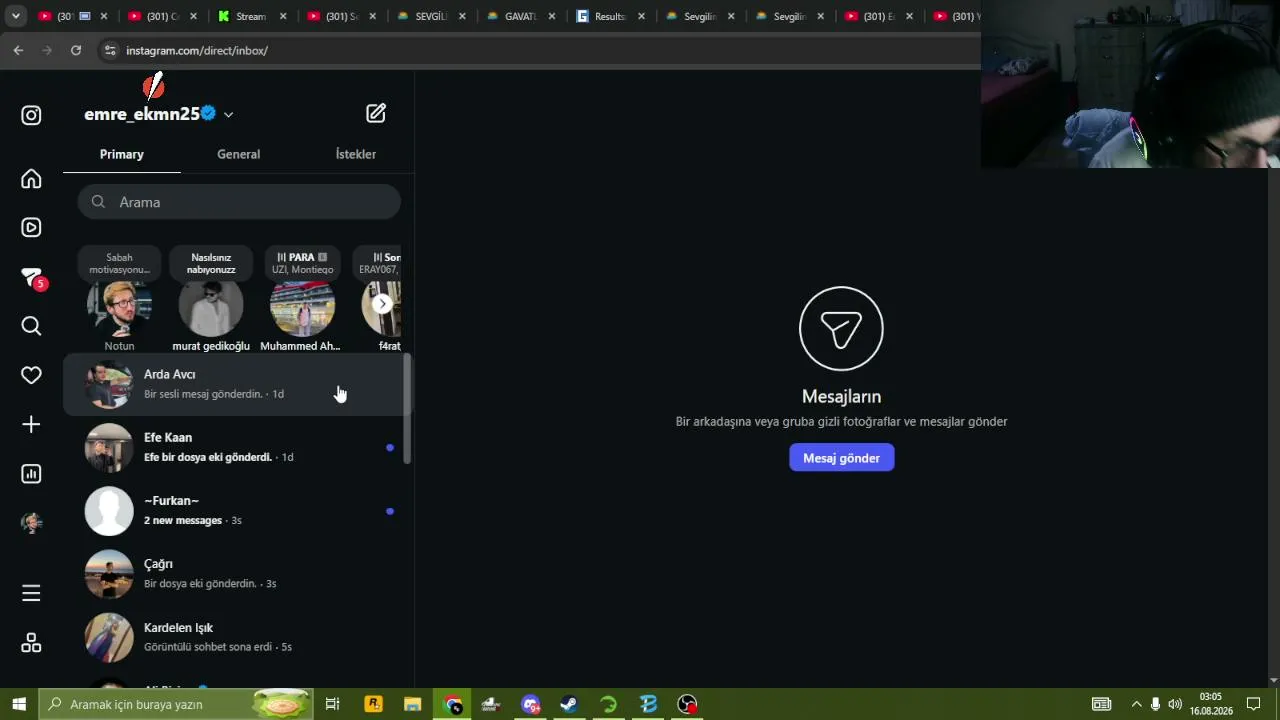
Task: Open profile avatar in the sidebar
Action: pos(31,523)
